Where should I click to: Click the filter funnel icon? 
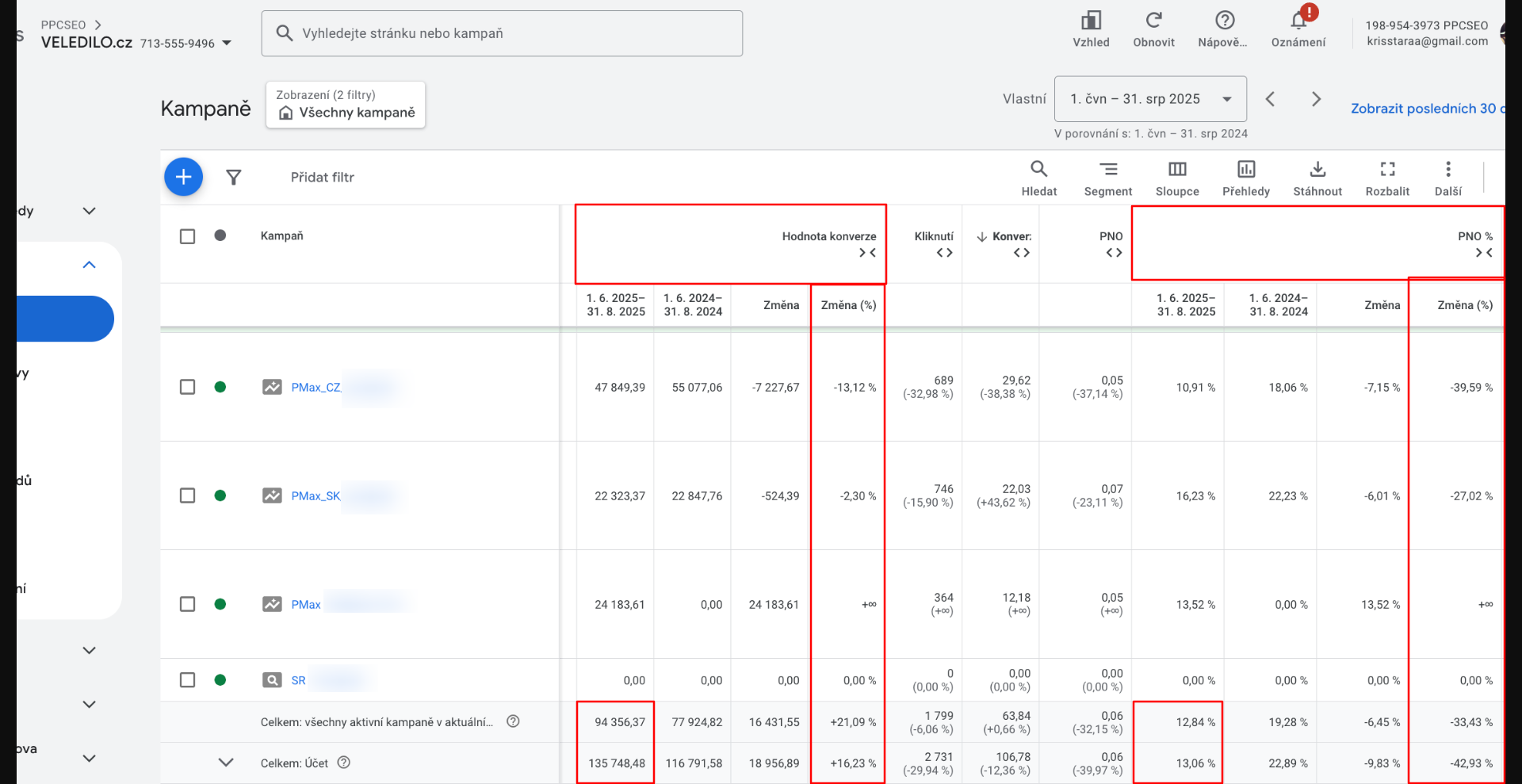pyautogui.click(x=233, y=178)
